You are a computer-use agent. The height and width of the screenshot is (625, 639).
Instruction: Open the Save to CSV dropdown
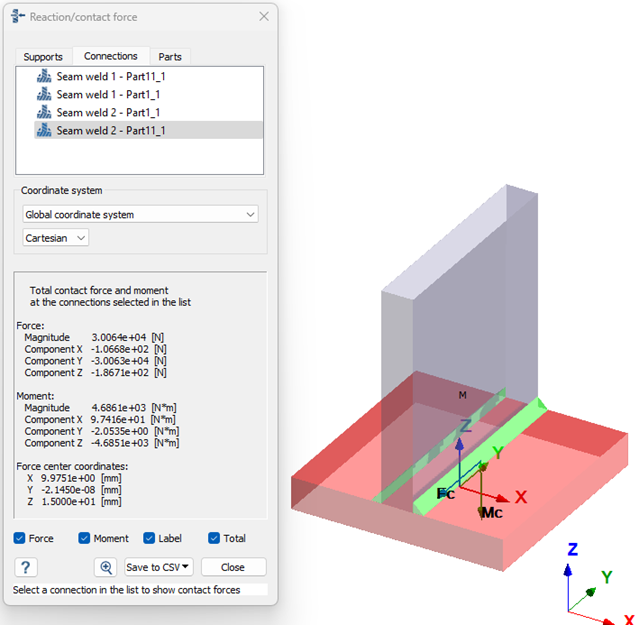point(159,567)
